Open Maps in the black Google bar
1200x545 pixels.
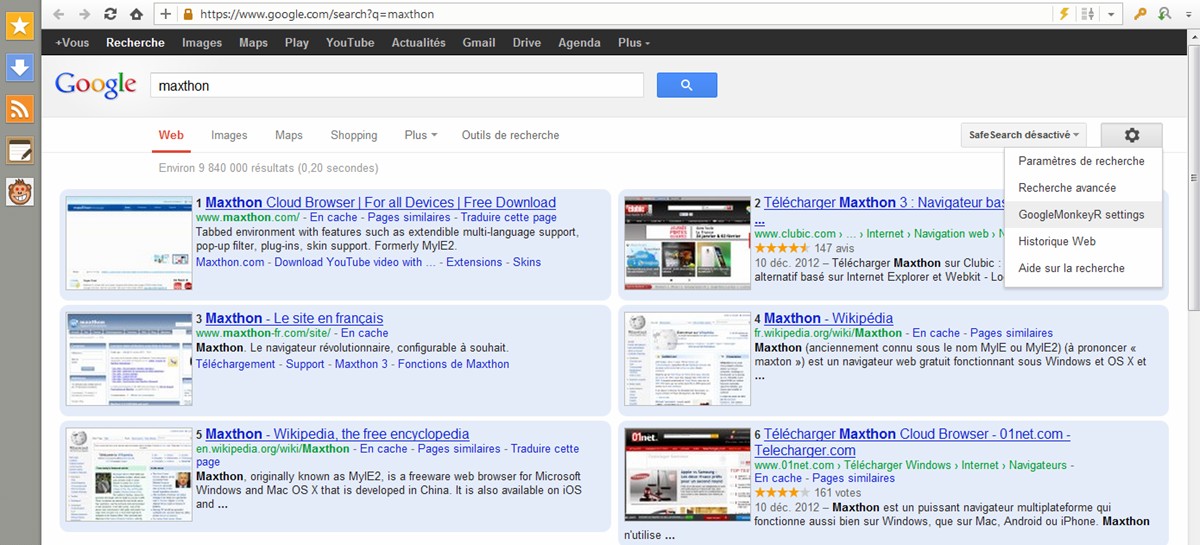pos(253,43)
